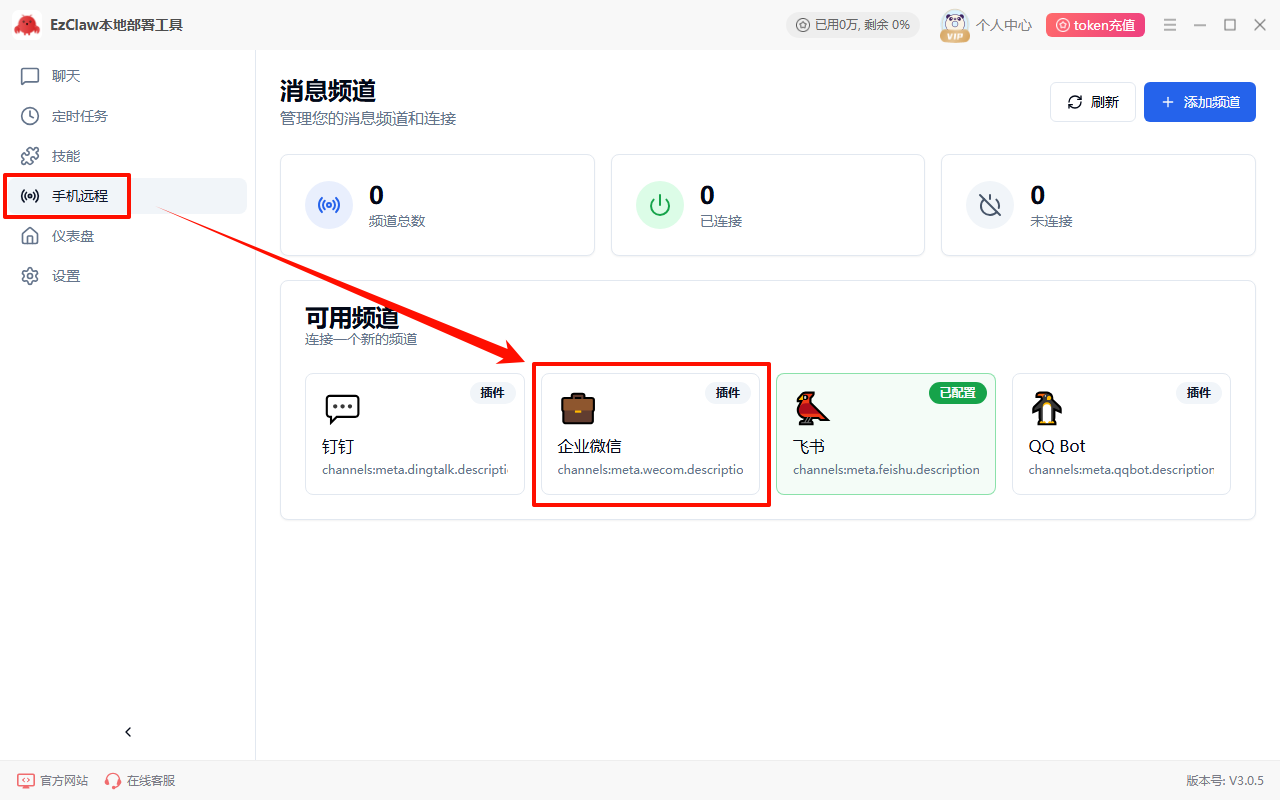This screenshot has height=800, width=1280.
Task: Open the 仪表盘 dashboard home icon
Action: tap(31, 236)
